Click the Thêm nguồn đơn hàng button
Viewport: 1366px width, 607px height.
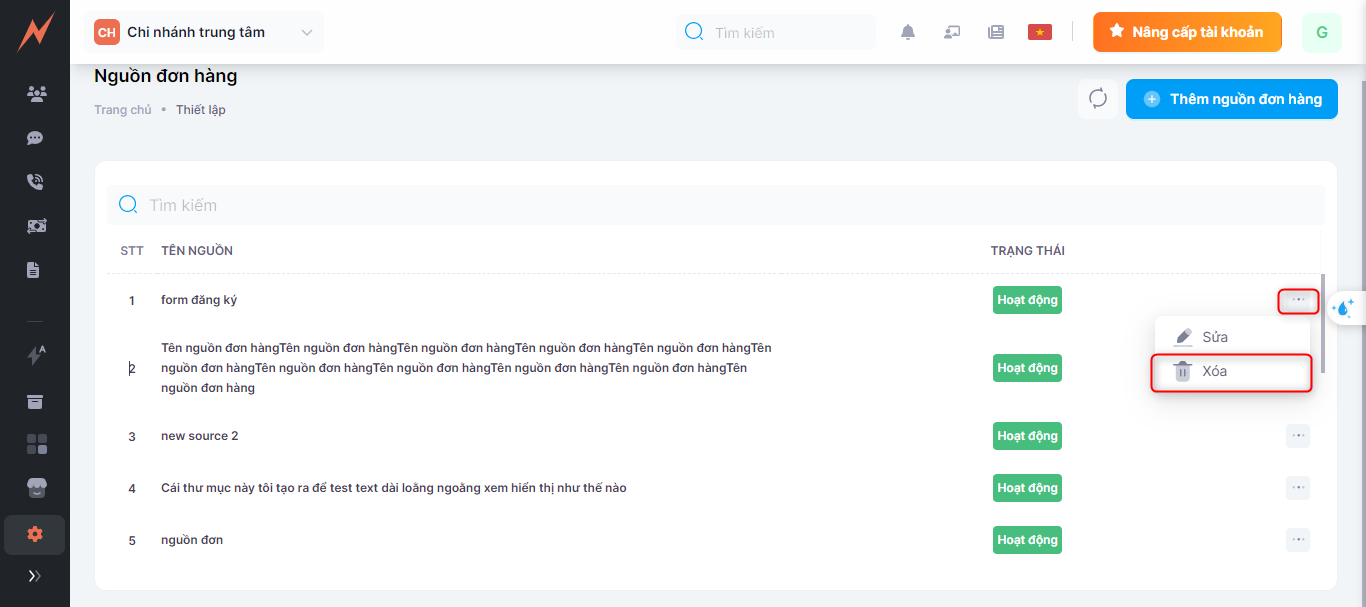click(x=1232, y=99)
